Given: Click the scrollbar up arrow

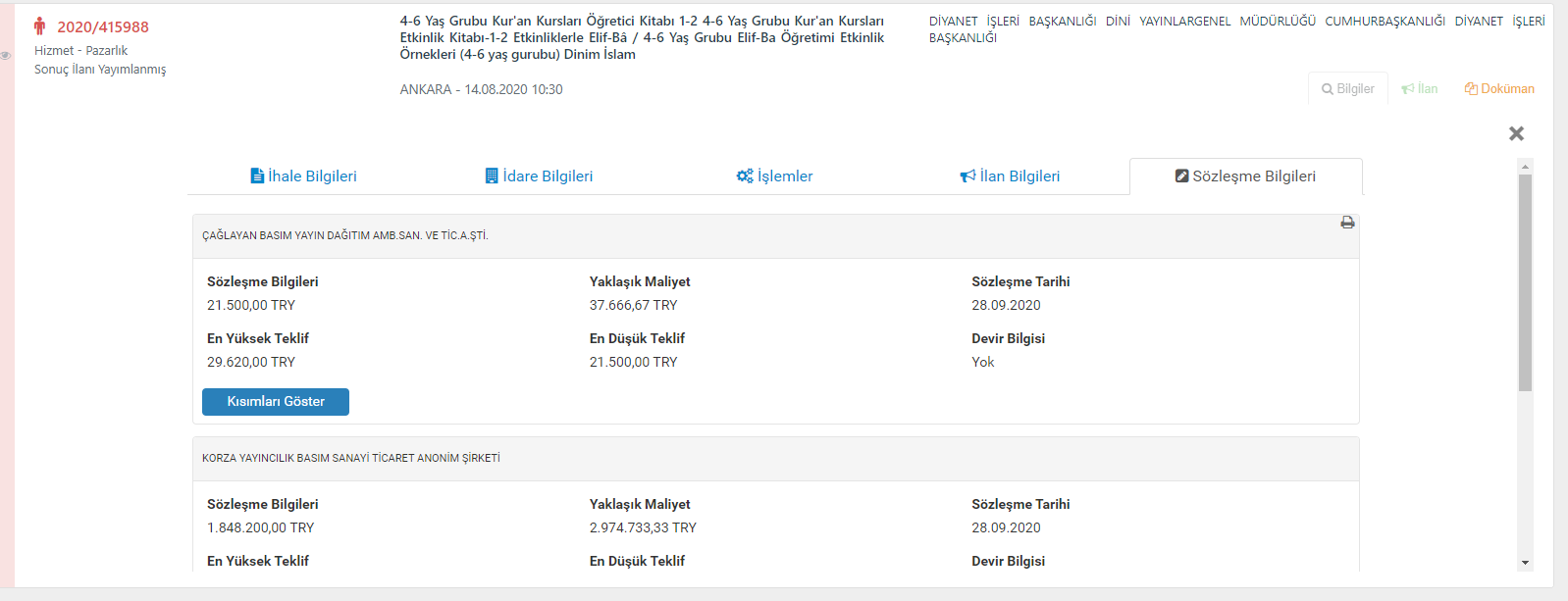Looking at the screenshot, I should pos(1525,167).
